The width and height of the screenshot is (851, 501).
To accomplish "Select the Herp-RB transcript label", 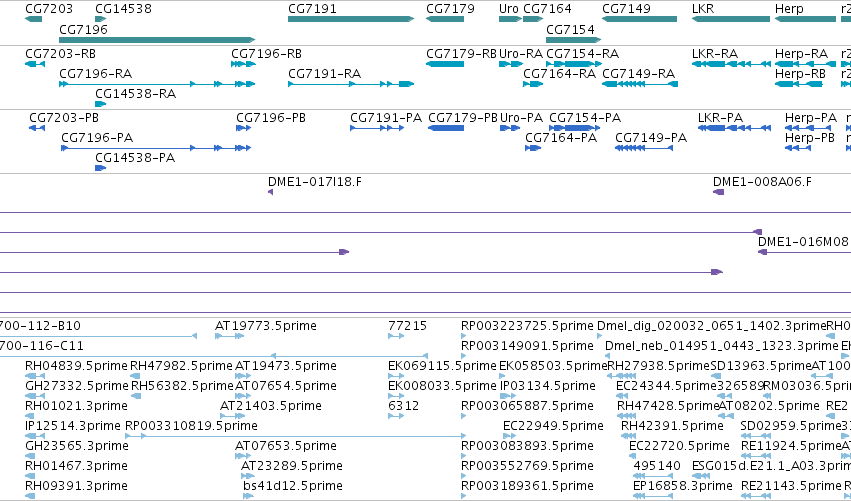I will pos(801,74).
